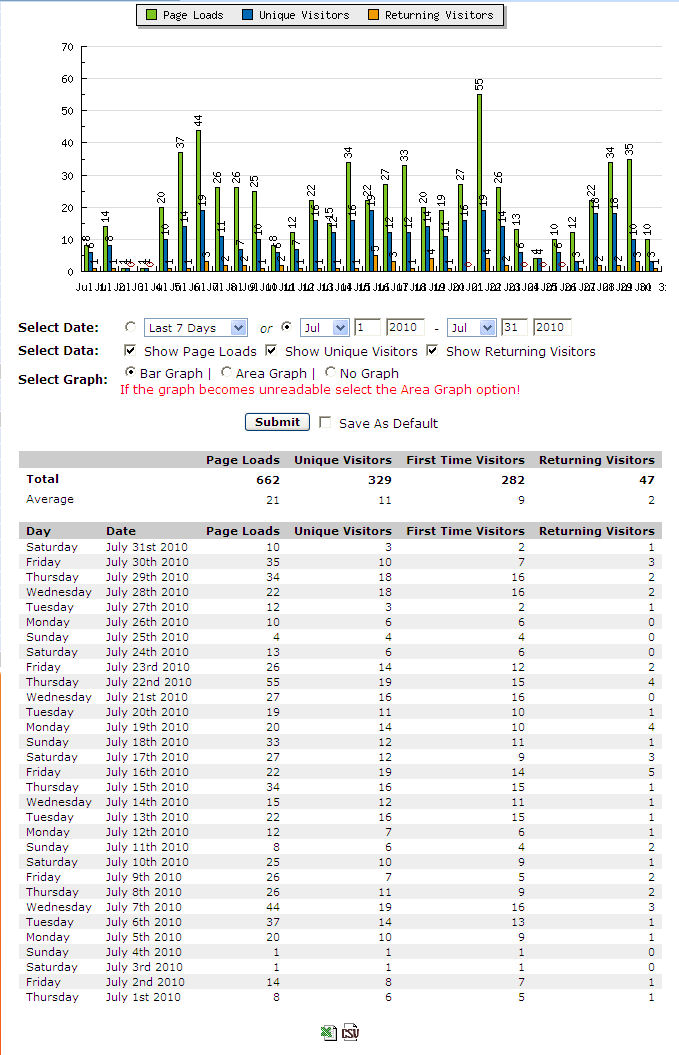Click the Day column header
The image size is (679, 1055).
pyautogui.click(x=38, y=531)
